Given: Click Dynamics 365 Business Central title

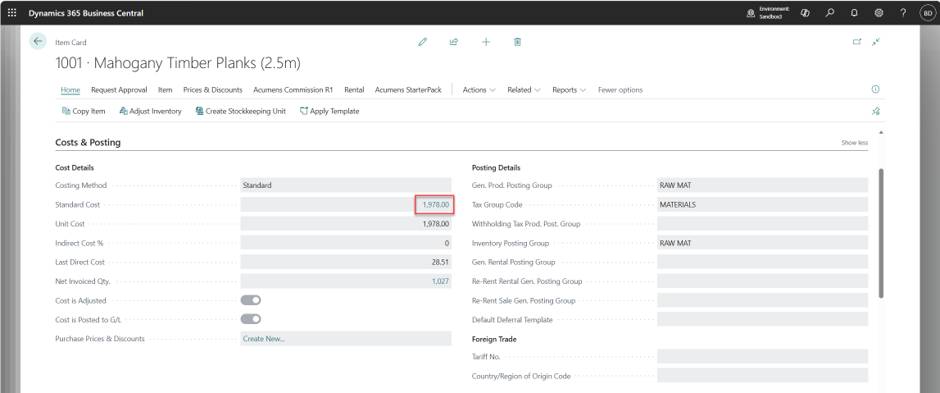Looking at the screenshot, I should tap(86, 13).
